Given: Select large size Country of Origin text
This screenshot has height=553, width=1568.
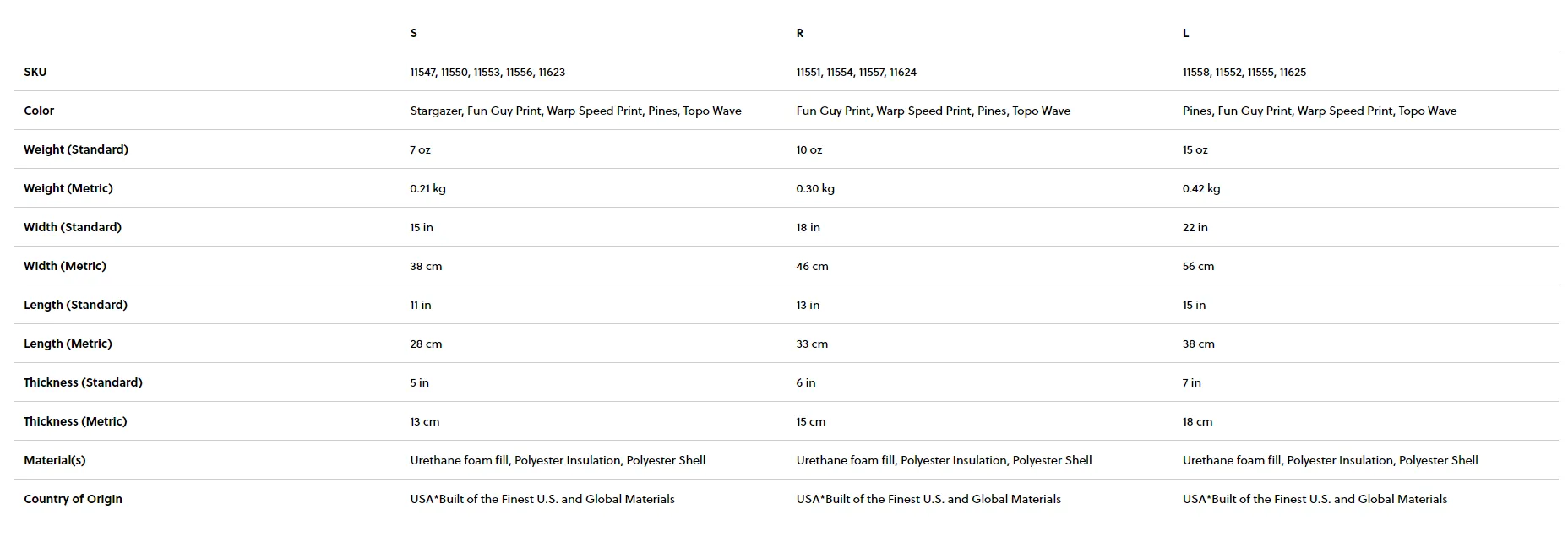Looking at the screenshot, I should tap(1315, 499).
